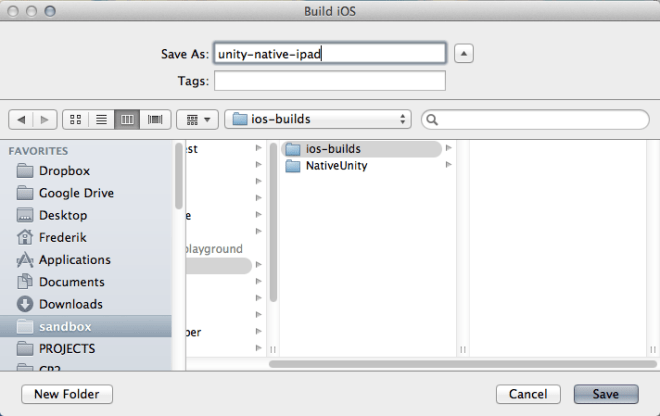Image resolution: width=660 pixels, height=416 pixels.
Task: Click the NativeUnity folder icon
Action: [x=293, y=166]
